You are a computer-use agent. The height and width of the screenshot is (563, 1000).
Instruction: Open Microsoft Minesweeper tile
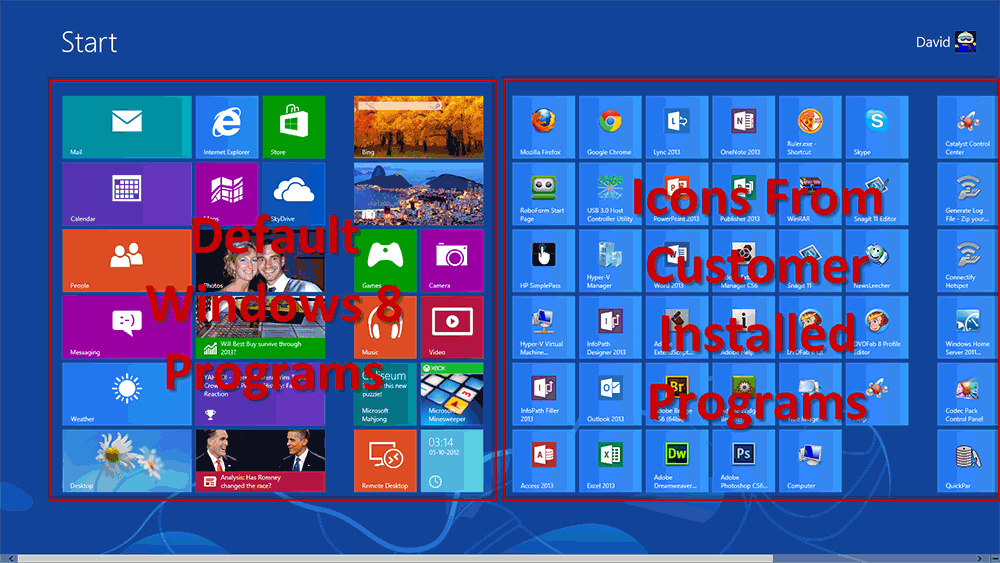[452, 393]
